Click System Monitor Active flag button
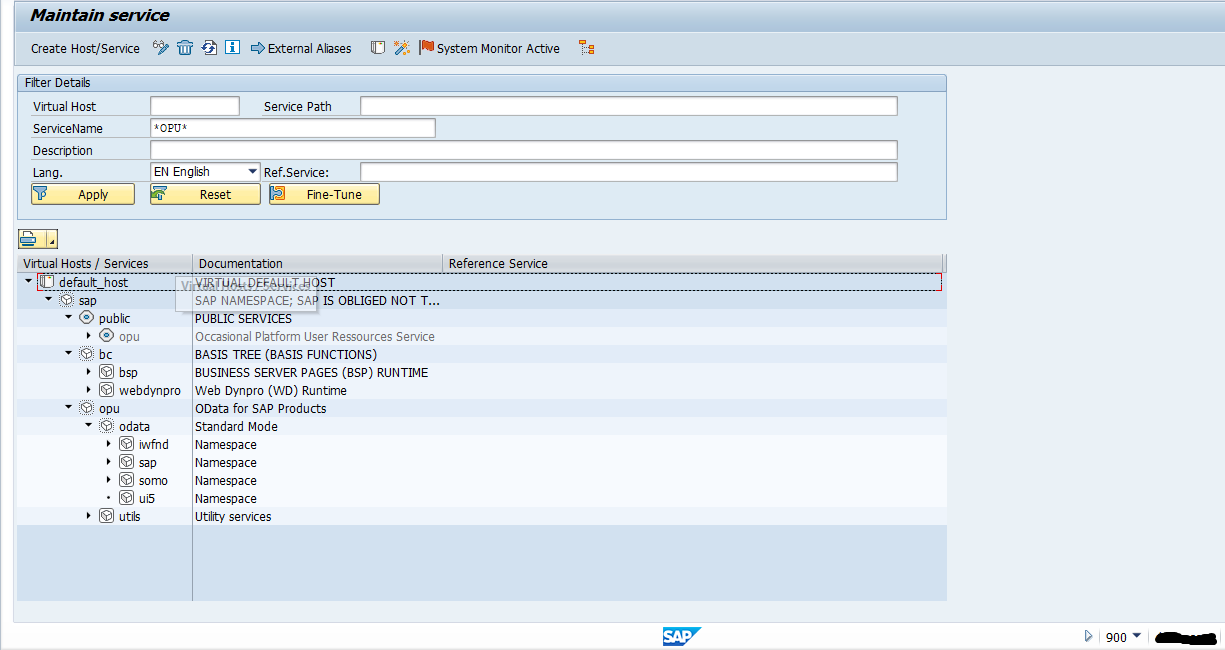1225x650 pixels. (x=490, y=48)
